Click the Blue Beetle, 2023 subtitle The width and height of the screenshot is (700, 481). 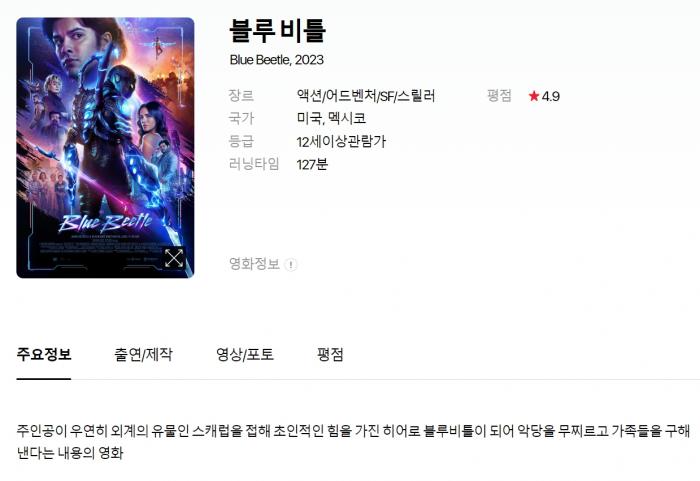click(277, 60)
